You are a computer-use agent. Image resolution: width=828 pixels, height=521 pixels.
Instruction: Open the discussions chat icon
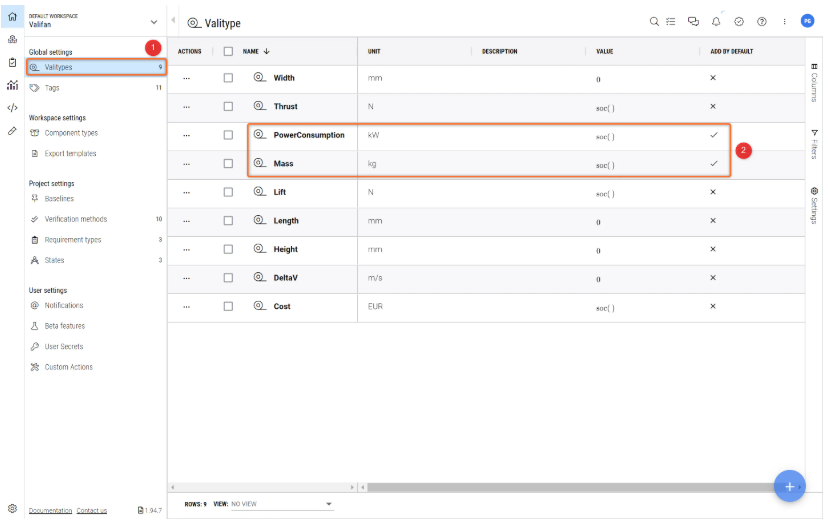pos(693,22)
